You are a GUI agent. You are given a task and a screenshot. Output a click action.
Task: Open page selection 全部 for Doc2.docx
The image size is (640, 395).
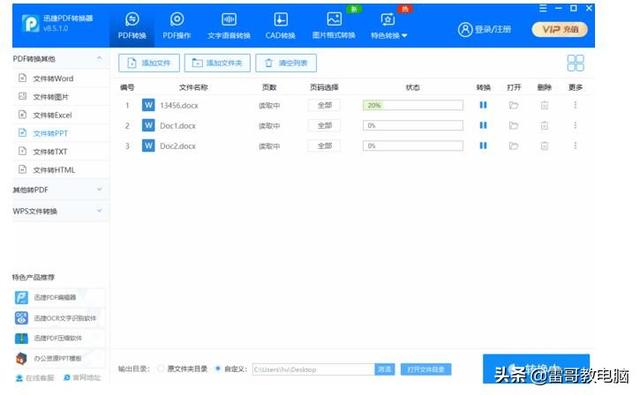pyautogui.click(x=324, y=146)
